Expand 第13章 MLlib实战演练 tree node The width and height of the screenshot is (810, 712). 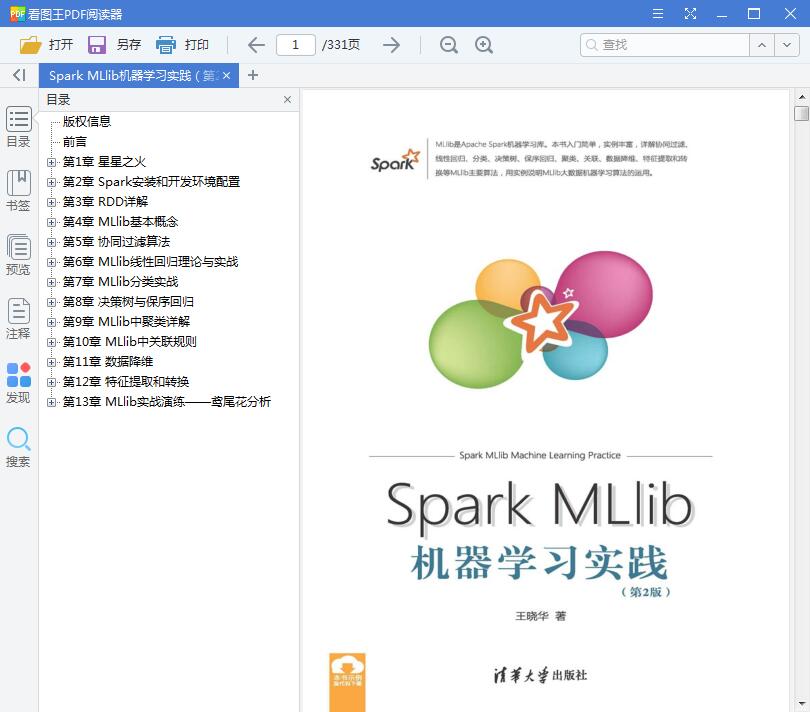(51, 403)
